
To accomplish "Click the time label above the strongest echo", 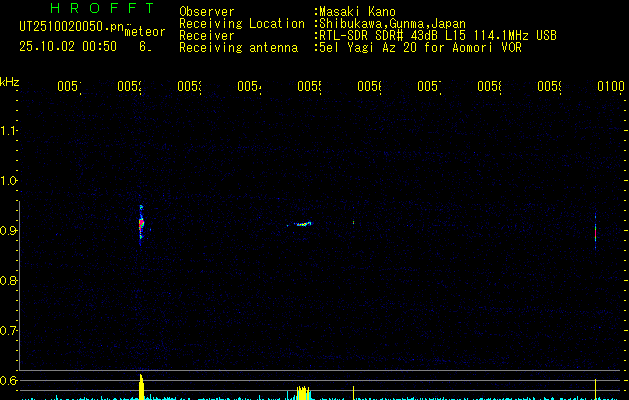I will (130, 86).
